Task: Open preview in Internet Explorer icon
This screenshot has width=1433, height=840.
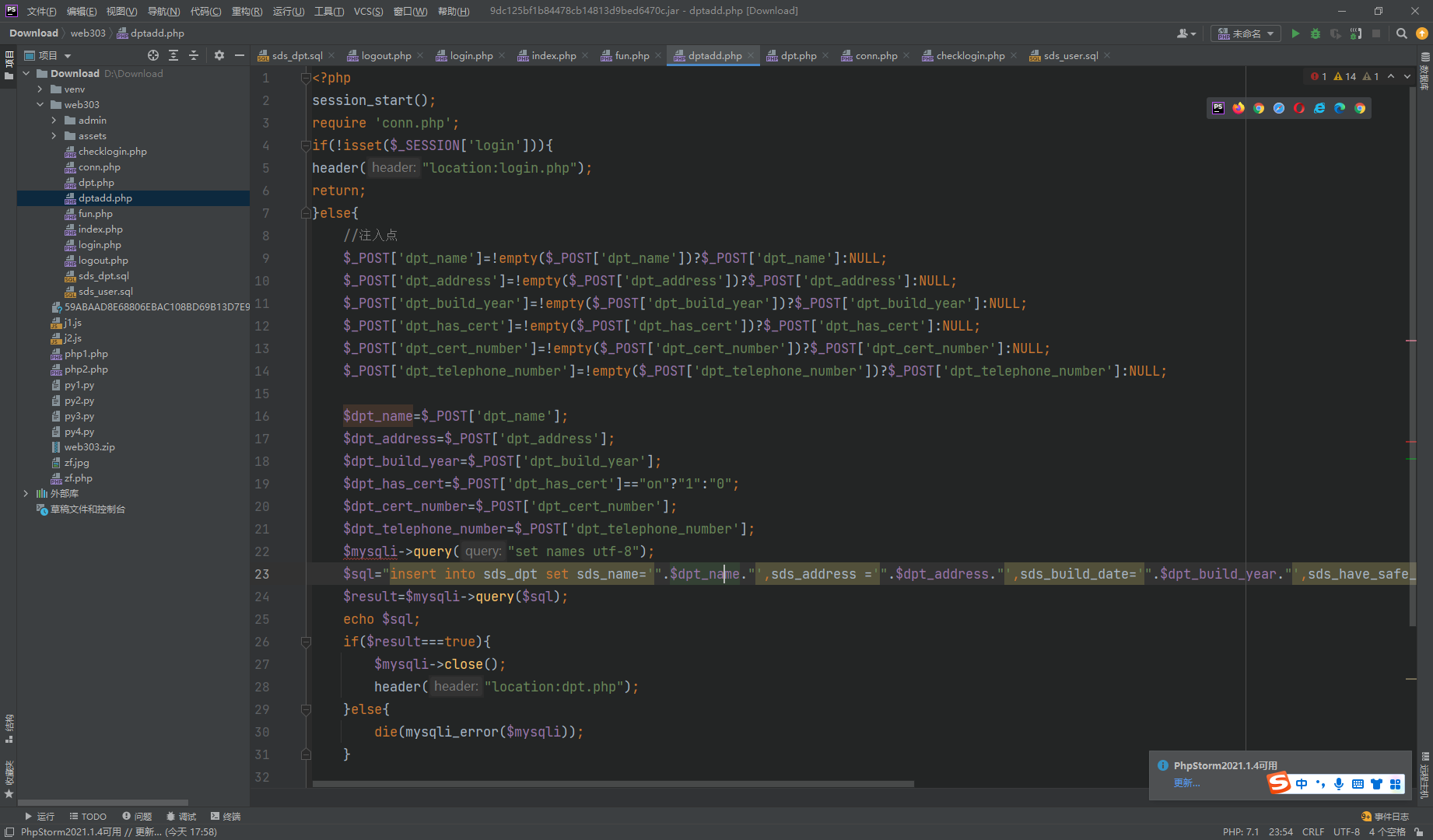Action: (x=1319, y=108)
